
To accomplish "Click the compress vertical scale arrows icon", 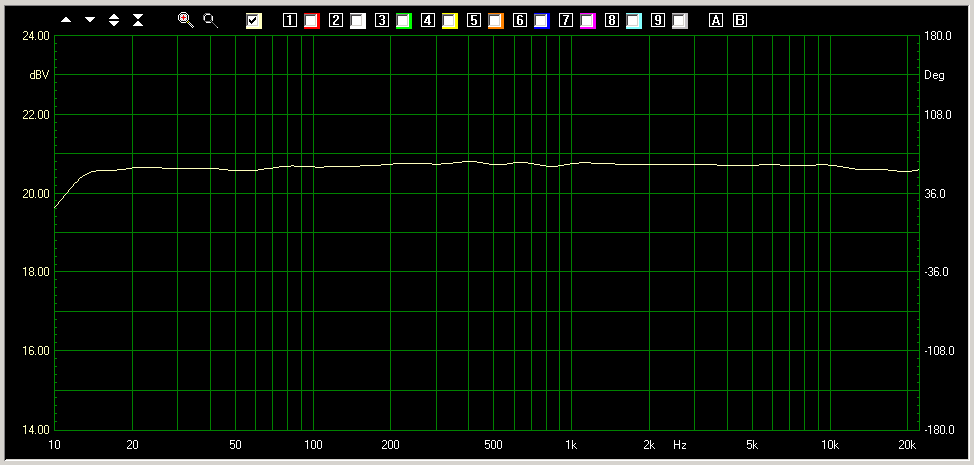I will click(x=138, y=20).
